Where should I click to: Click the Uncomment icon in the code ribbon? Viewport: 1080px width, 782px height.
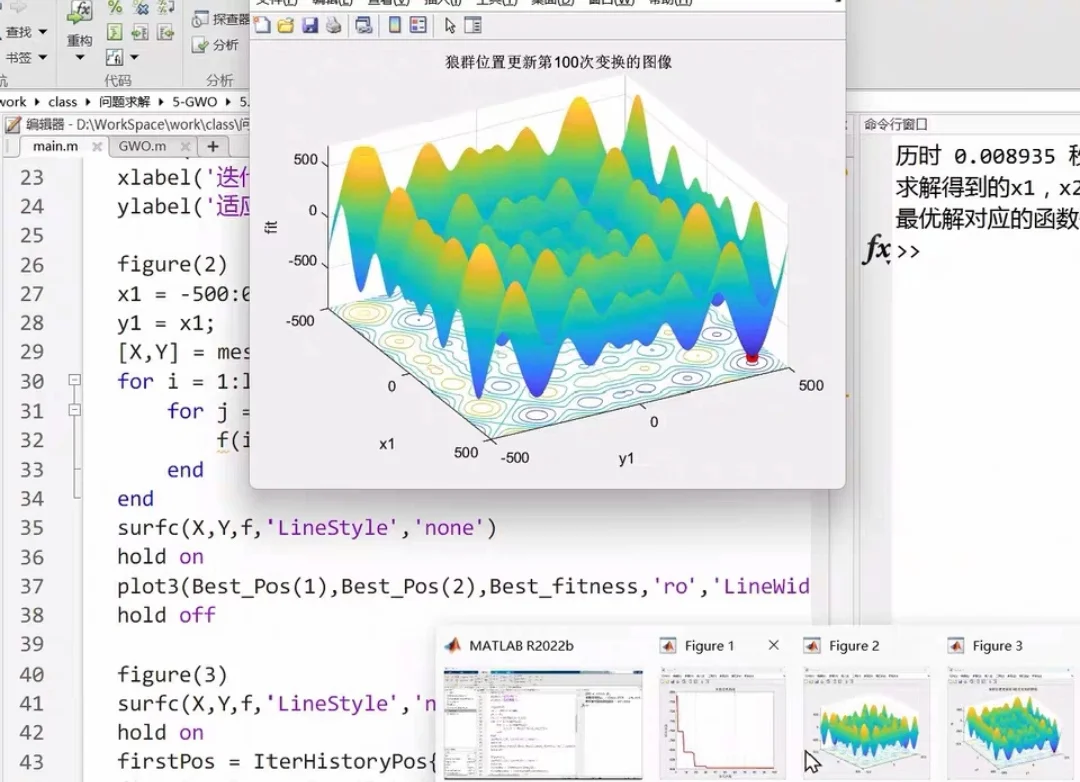[x=141, y=8]
